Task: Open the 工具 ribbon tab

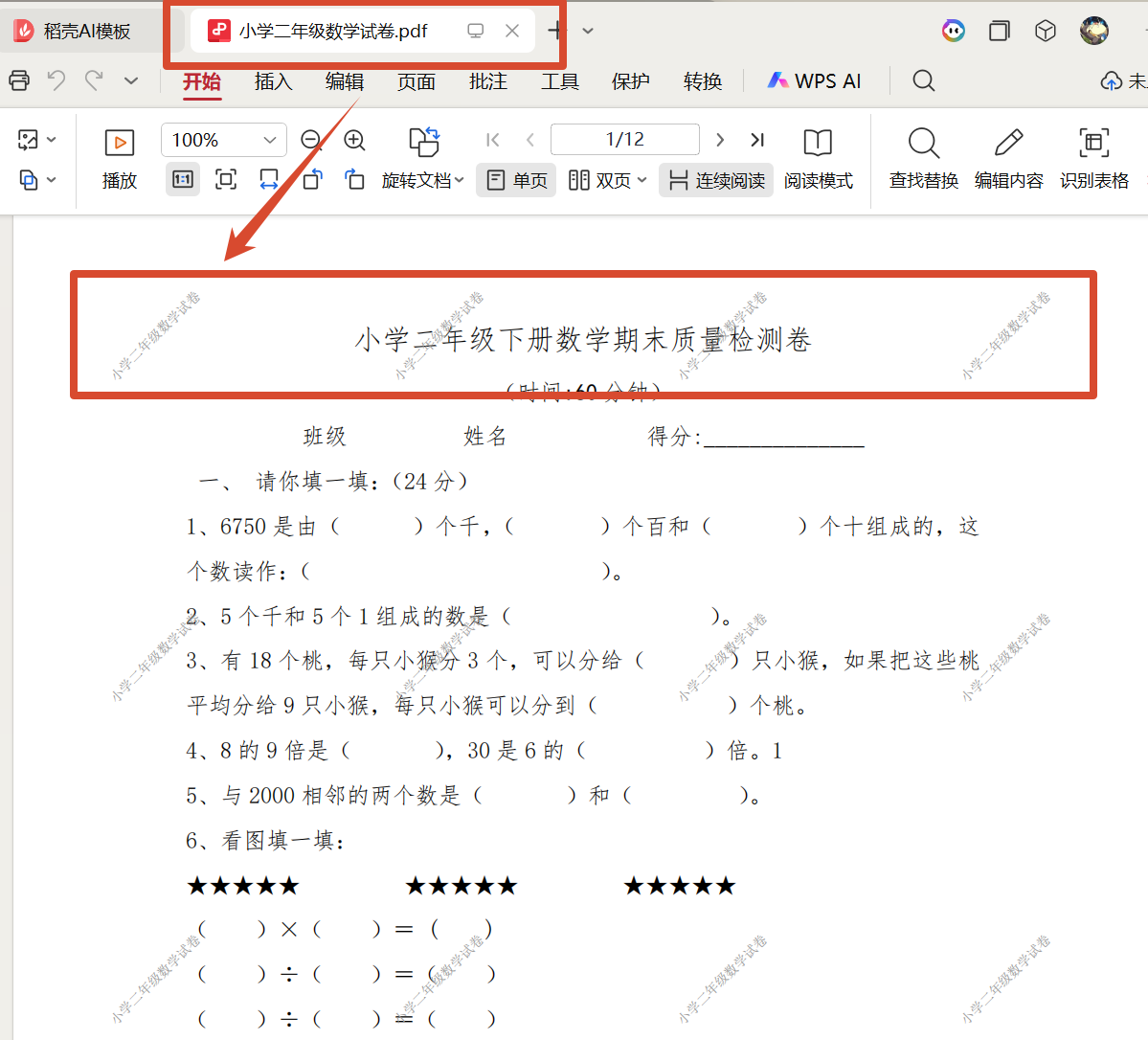Action: (560, 81)
